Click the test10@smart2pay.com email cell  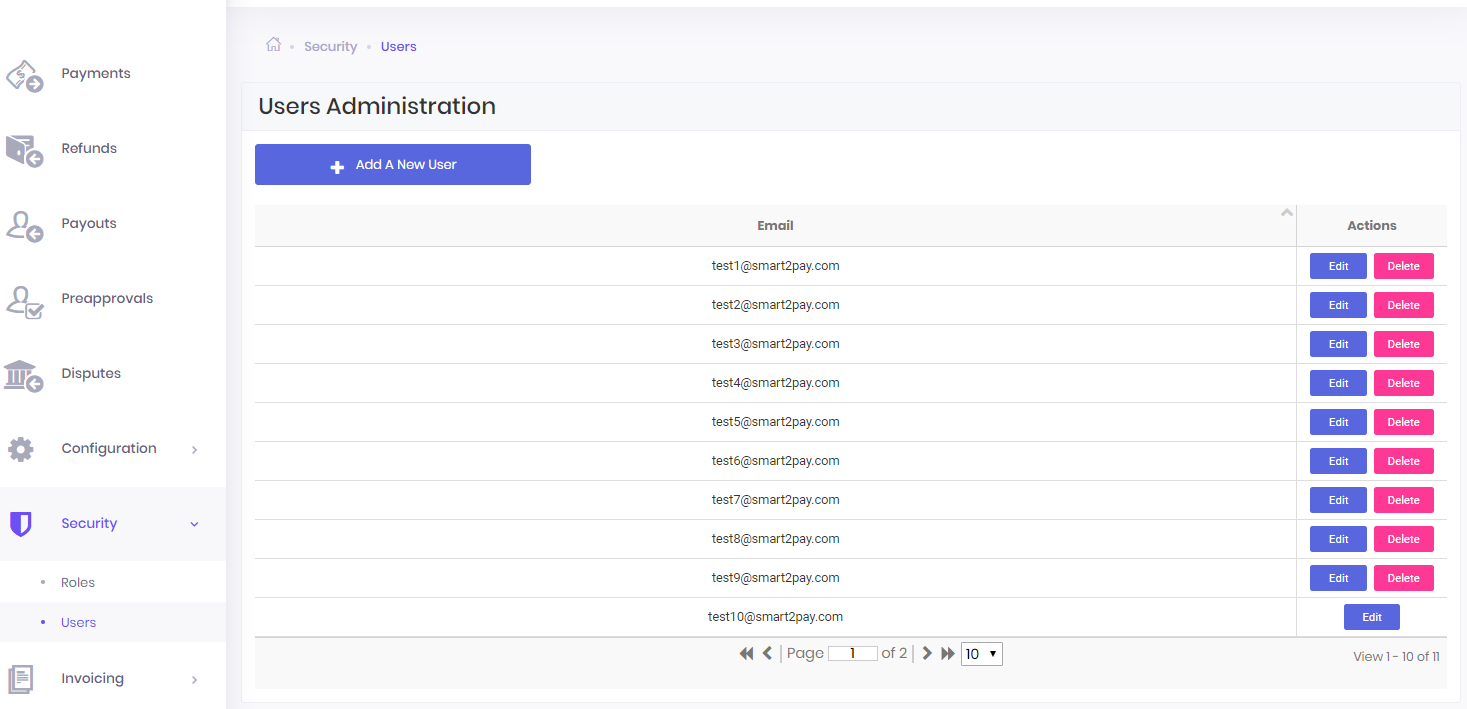[775, 617]
